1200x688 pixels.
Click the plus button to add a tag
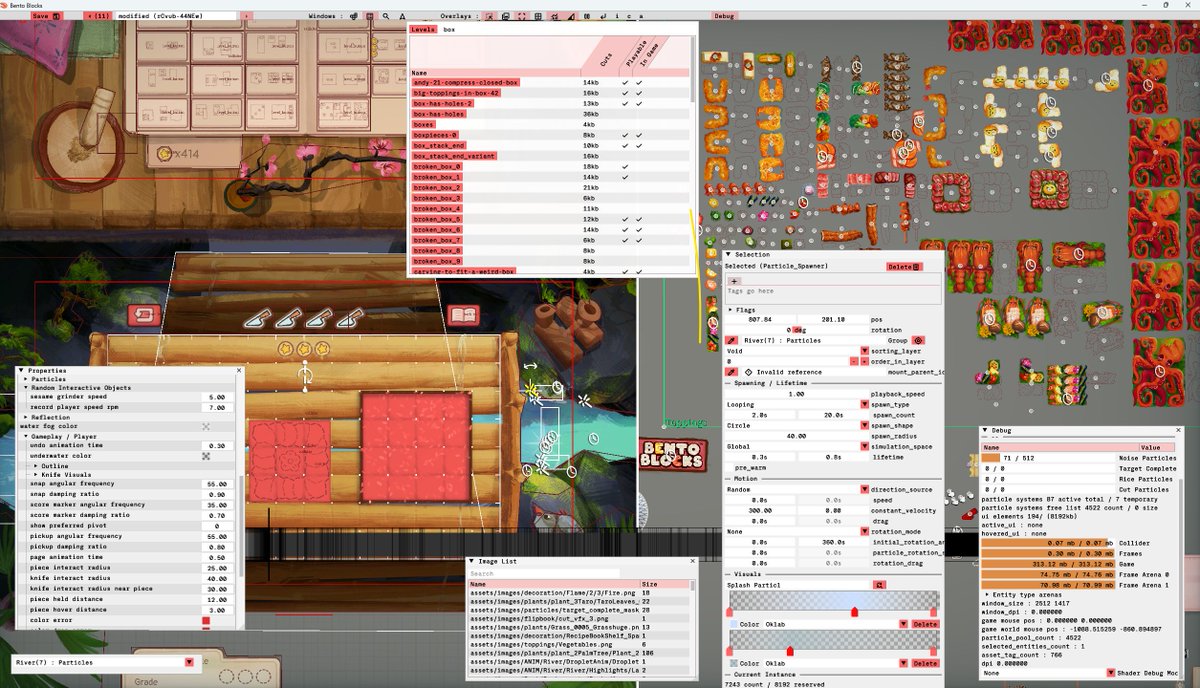coord(734,281)
